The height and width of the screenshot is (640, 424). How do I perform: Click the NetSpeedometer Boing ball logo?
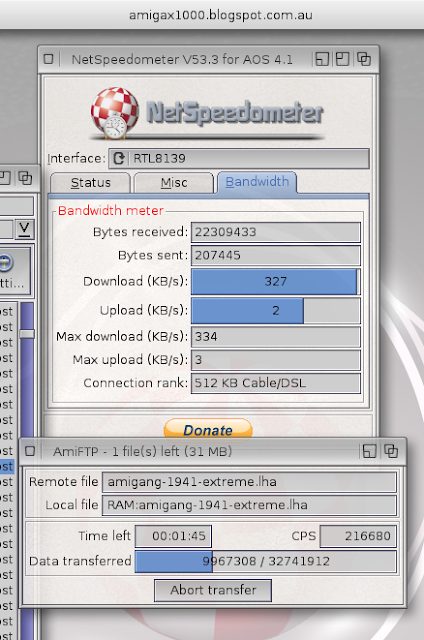click(115, 112)
